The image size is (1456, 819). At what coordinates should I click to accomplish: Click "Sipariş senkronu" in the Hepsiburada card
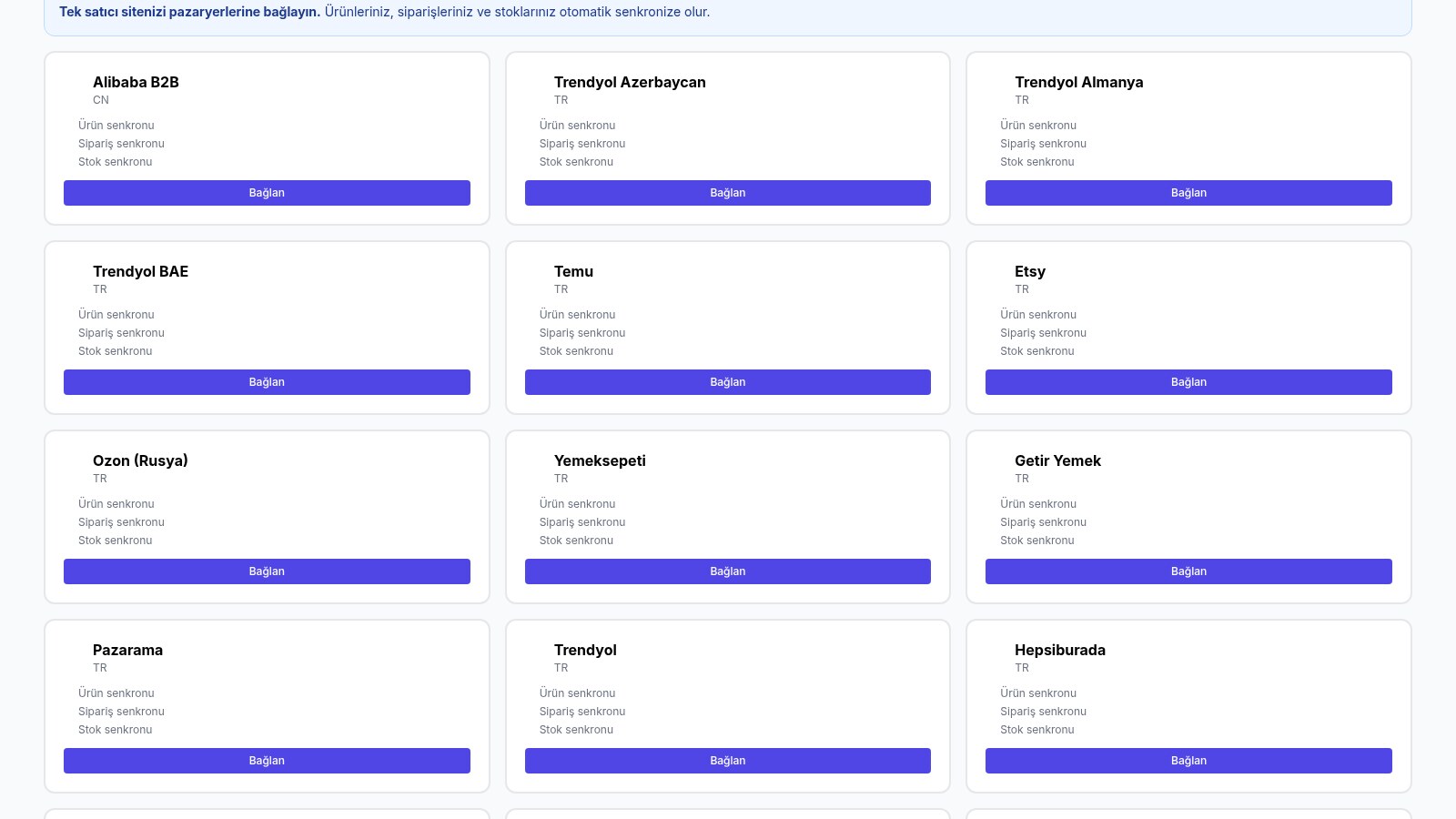[x=1043, y=712]
